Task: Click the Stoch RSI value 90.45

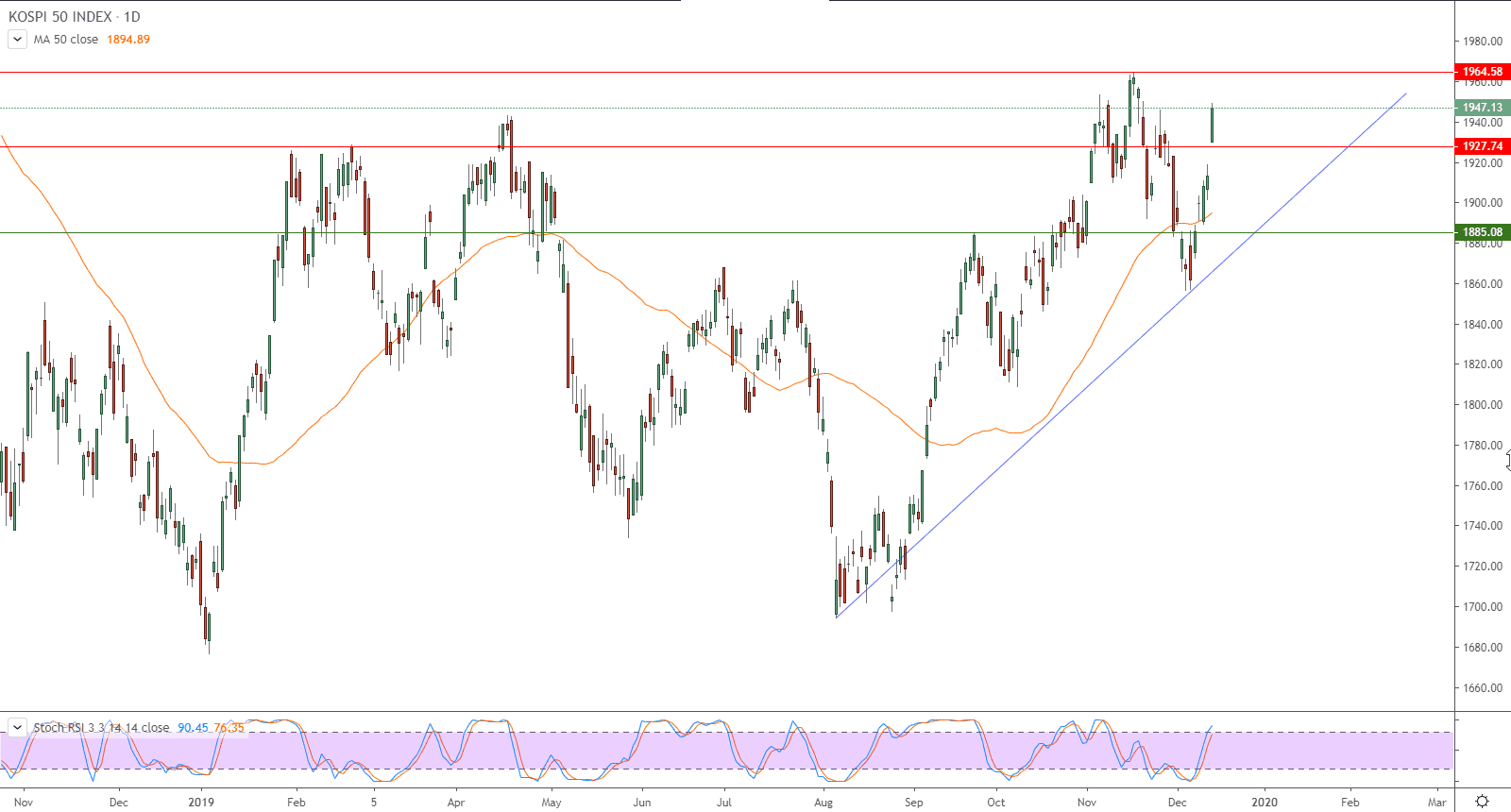Action: tap(193, 728)
